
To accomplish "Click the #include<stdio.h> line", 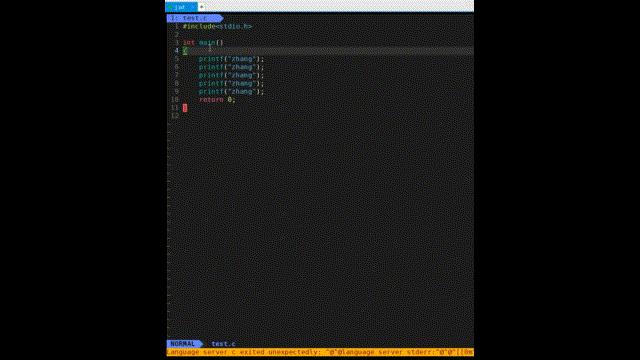I will 217,26.
